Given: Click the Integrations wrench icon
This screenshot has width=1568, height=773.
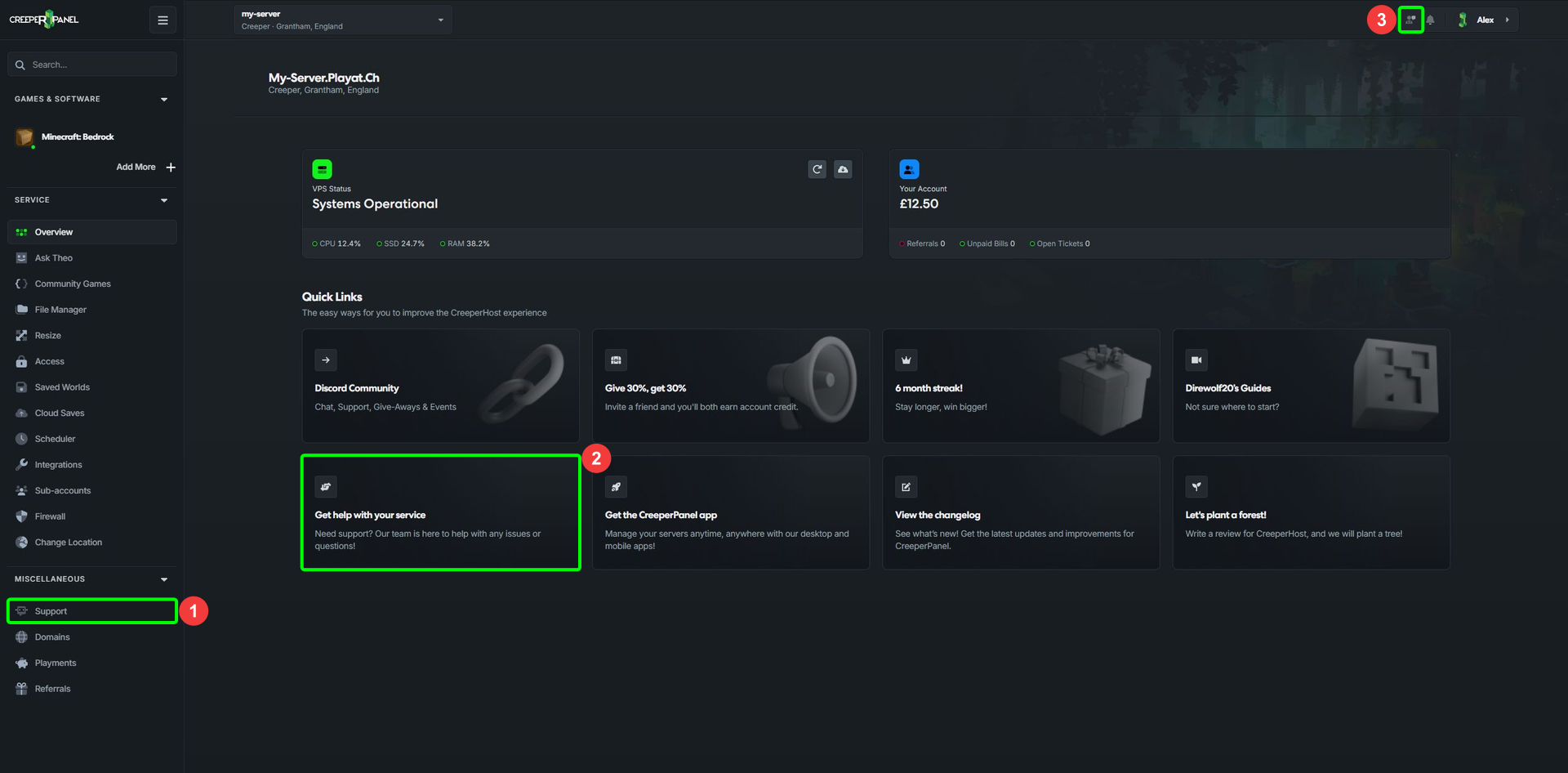Looking at the screenshot, I should point(22,465).
